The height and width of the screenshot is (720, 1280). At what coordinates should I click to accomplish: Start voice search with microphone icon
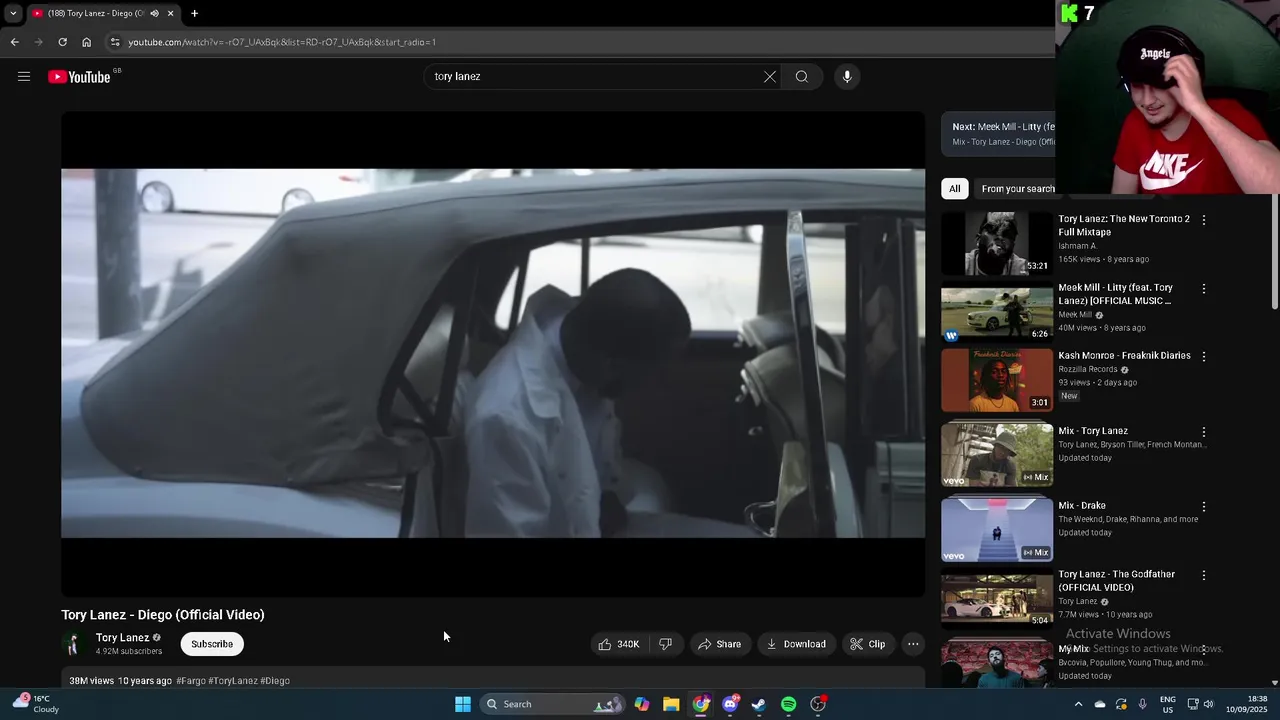847,77
